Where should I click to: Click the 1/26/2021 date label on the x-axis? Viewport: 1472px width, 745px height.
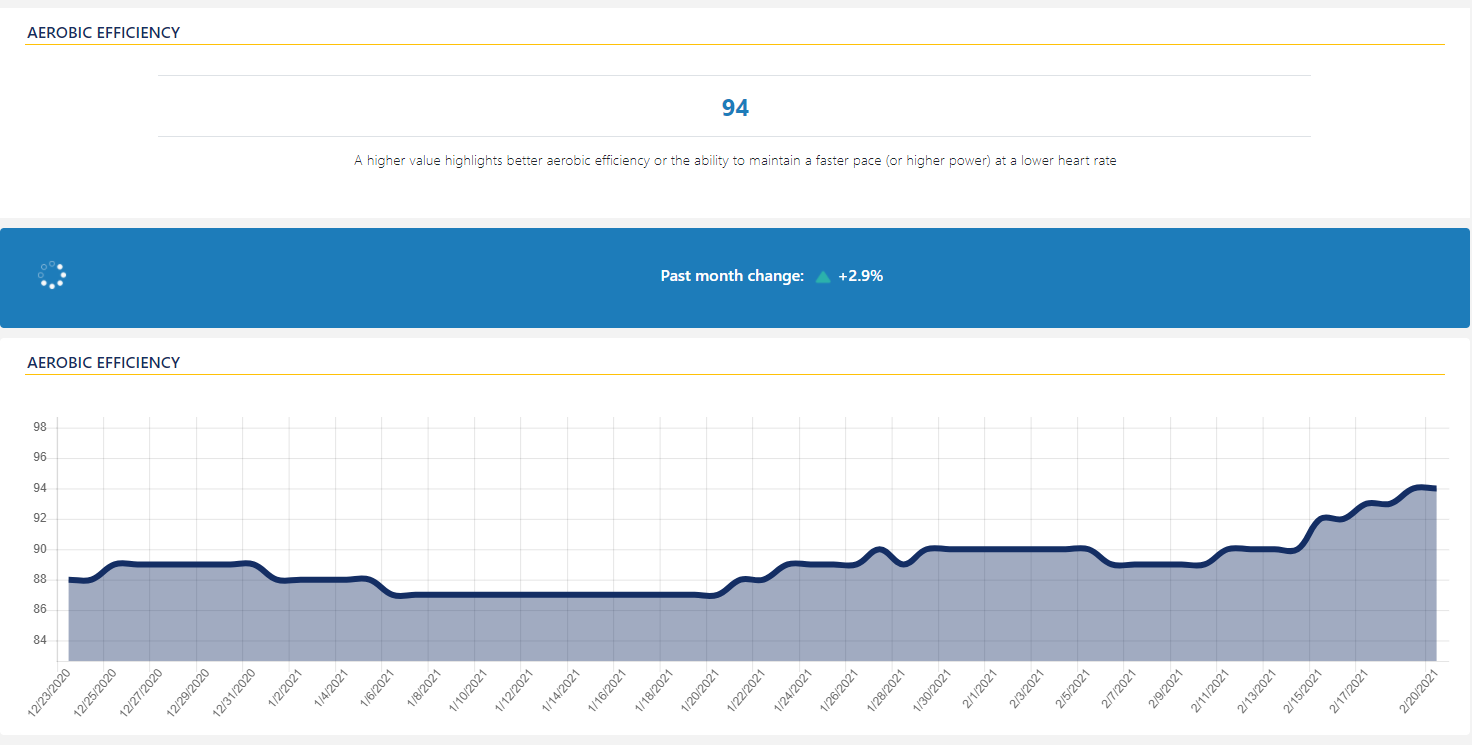click(x=839, y=690)
